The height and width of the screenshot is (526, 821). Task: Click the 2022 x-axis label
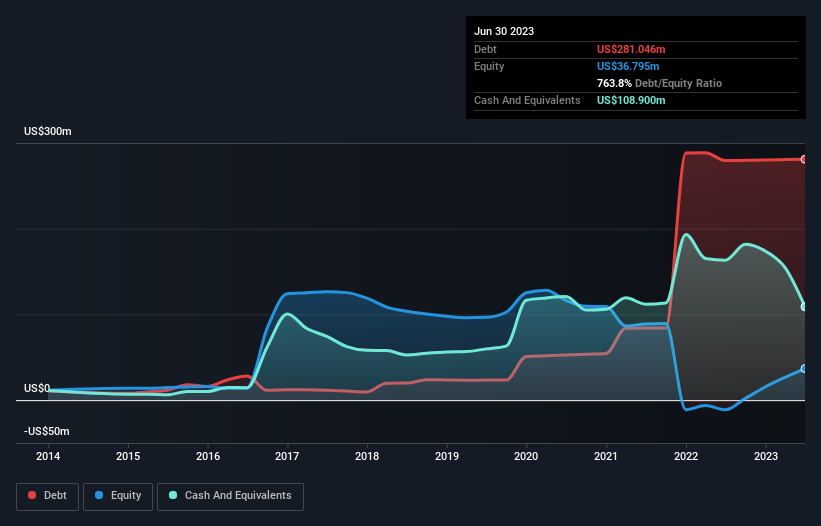686,456
